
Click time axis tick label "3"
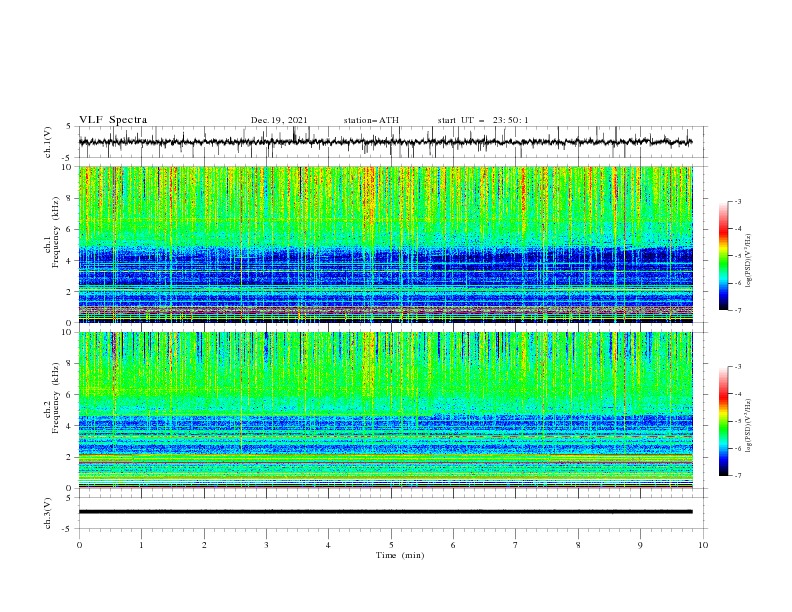coord(266,545)
